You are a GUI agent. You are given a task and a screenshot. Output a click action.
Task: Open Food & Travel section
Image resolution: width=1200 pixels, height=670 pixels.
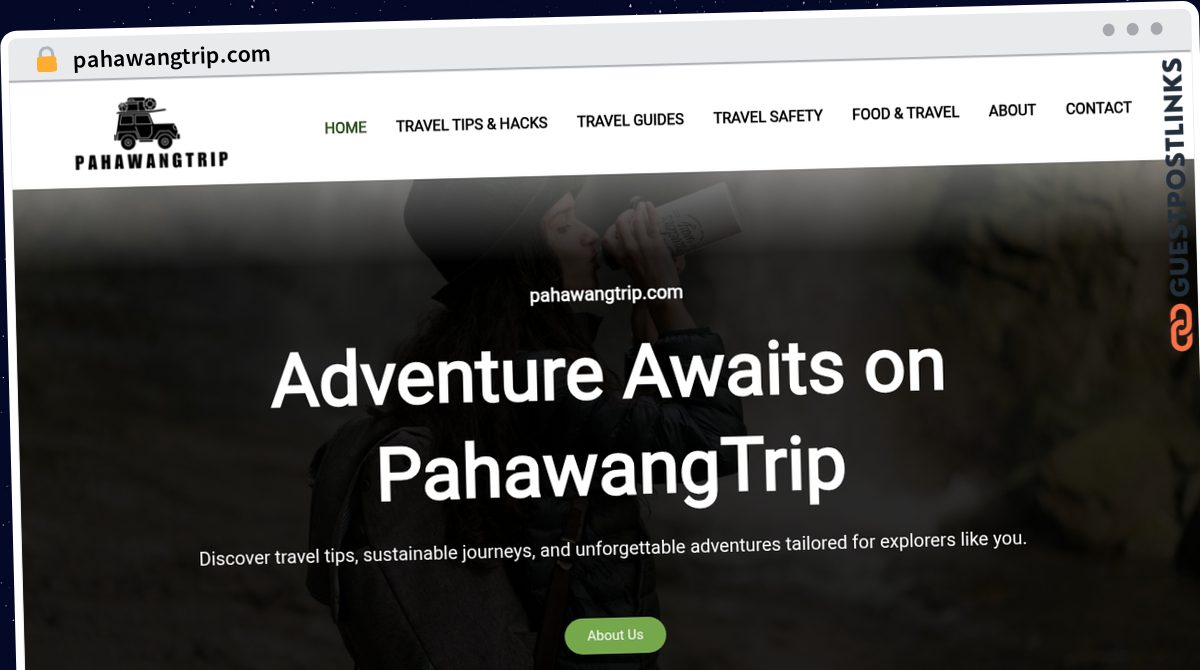(x=905, y=113)
